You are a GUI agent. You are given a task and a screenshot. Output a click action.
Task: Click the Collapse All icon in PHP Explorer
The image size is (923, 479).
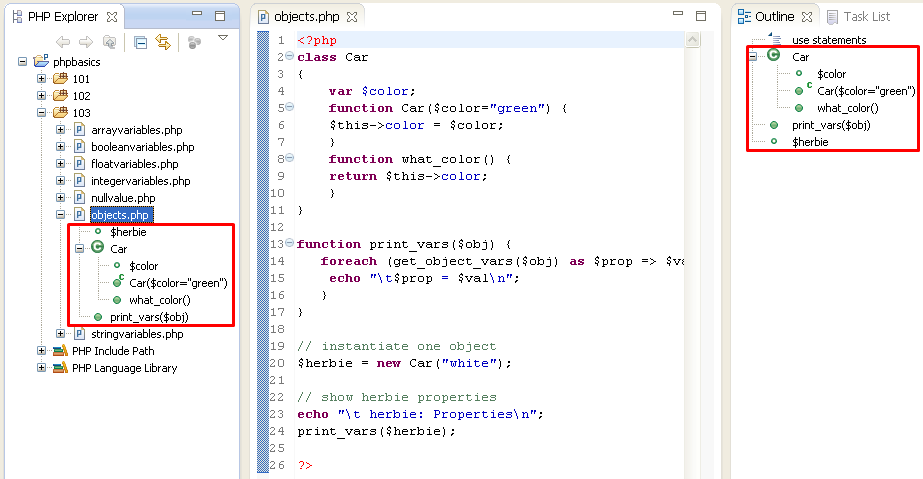[140, 42]
